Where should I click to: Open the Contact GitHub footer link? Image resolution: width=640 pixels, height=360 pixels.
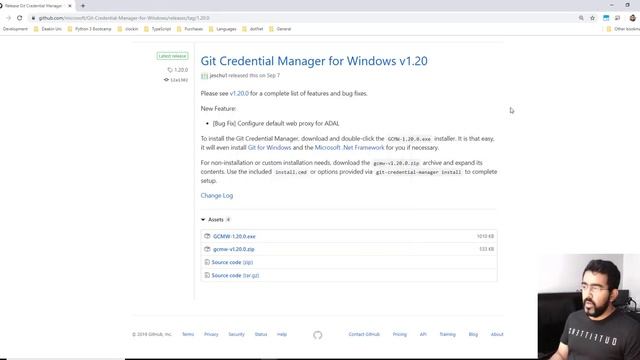click(364, 334)
